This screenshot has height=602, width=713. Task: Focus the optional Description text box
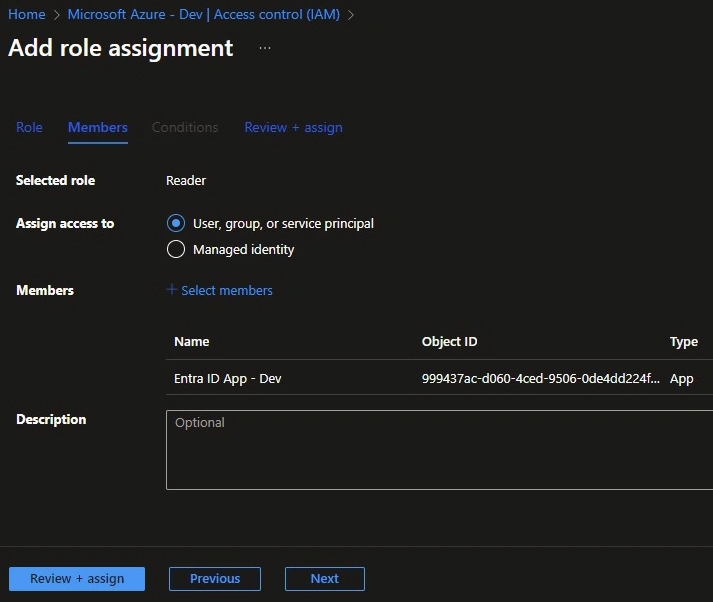click(x=439, y=450)
